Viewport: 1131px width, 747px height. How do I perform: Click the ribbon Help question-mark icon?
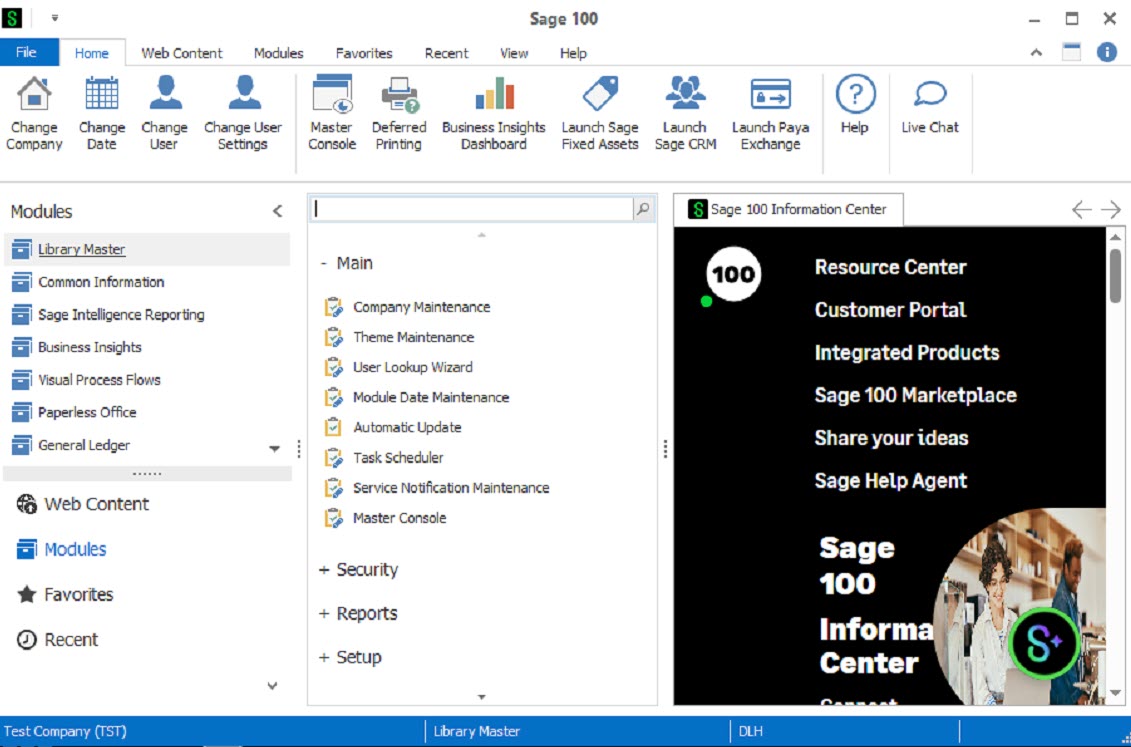click(855, 94)
